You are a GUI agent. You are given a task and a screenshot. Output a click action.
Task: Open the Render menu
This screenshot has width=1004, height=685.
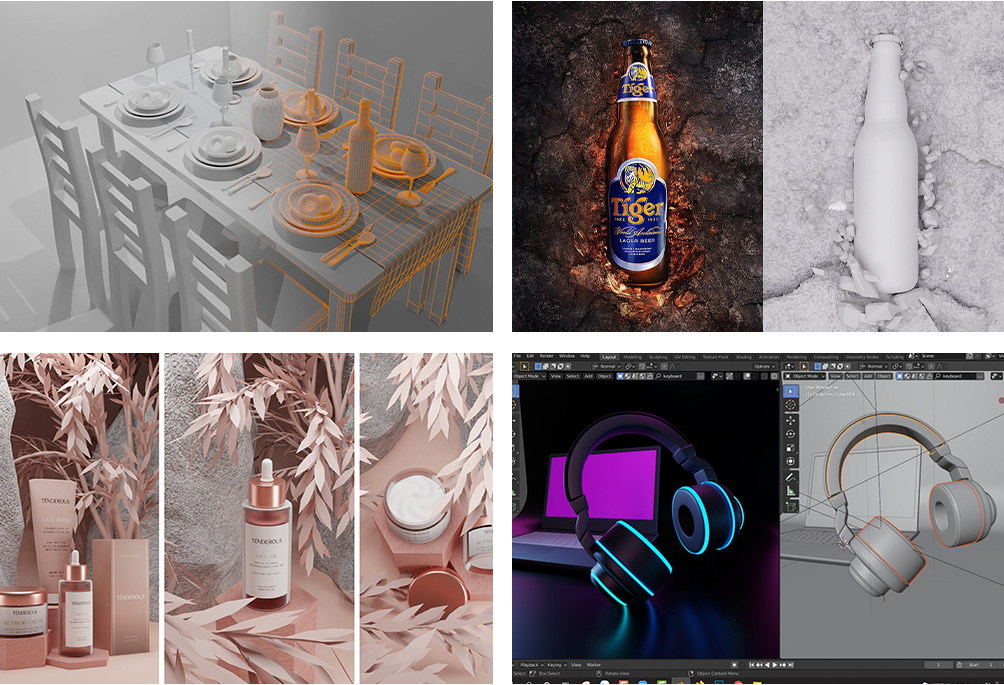(x=547, y=356)
